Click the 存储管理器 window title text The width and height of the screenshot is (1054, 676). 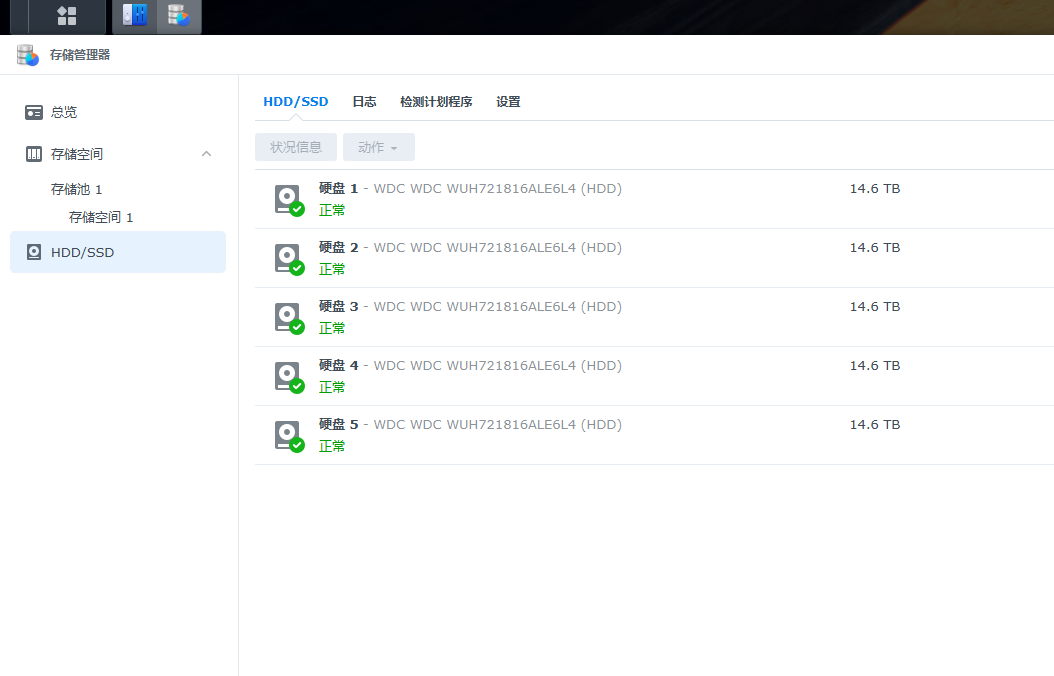click(x=80, y=55)
